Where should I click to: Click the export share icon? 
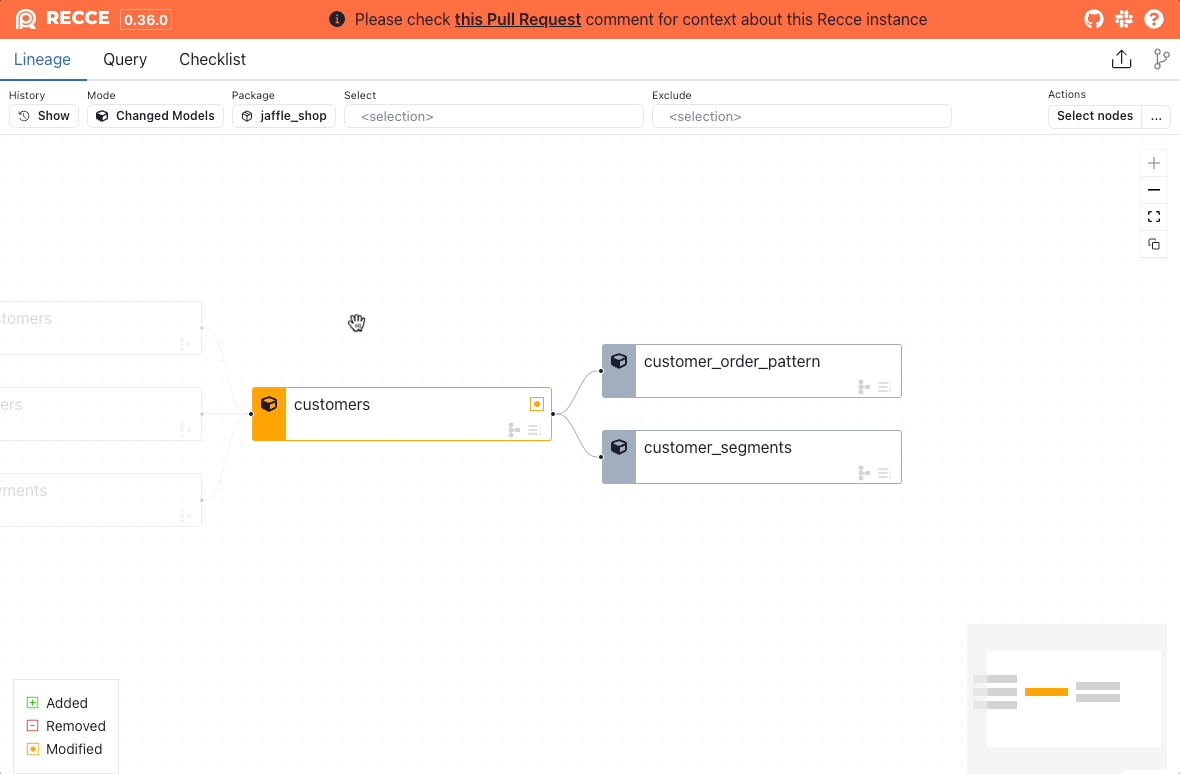click(x=1121, y=60)
